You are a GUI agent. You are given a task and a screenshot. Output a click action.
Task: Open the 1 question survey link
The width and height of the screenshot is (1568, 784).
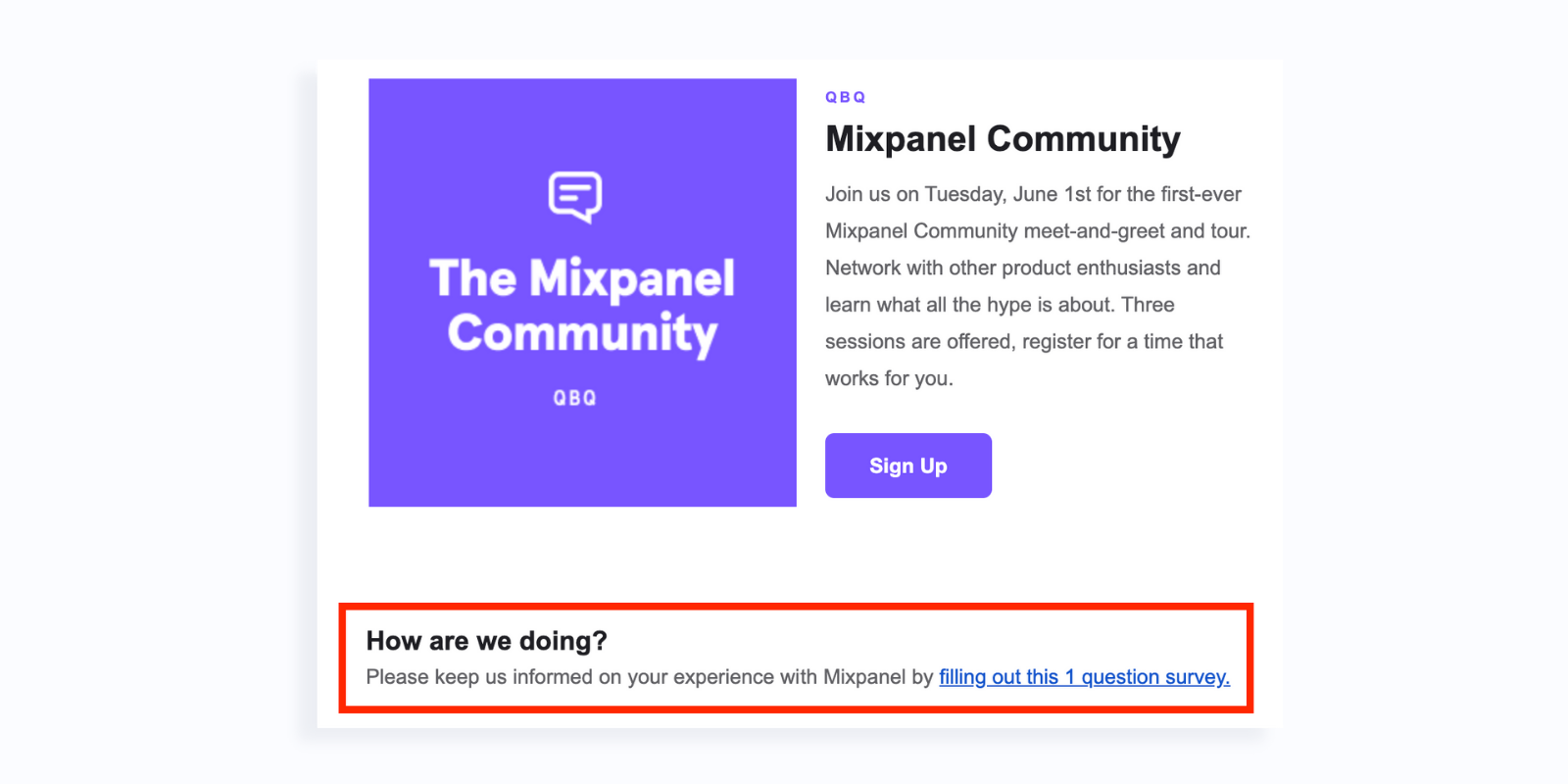point(1084,677)
